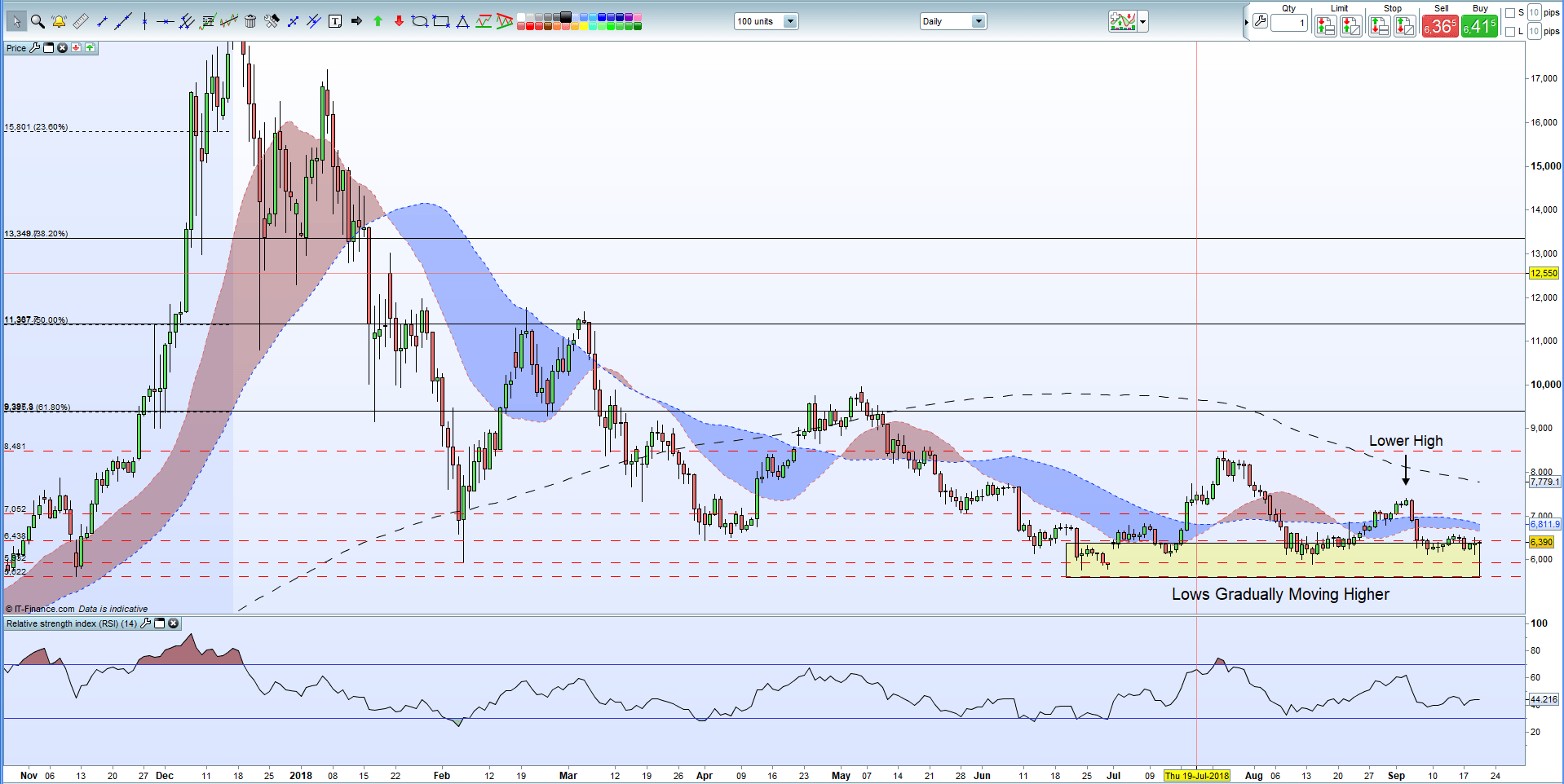Select the regression line tool
Image resolution: width=1564 pixels, height=784 pixels.
[x=229, y=21]
